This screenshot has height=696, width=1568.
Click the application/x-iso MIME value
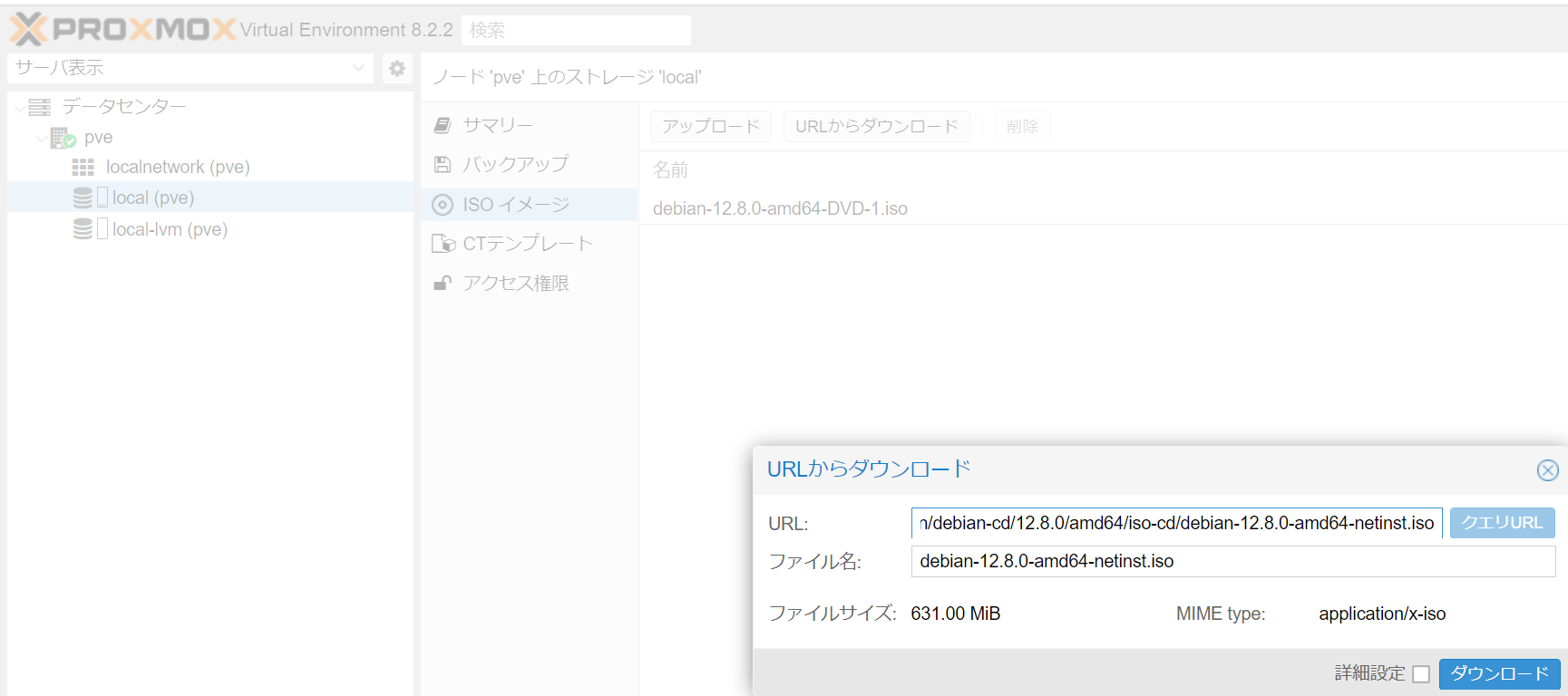pos(1382,614)
